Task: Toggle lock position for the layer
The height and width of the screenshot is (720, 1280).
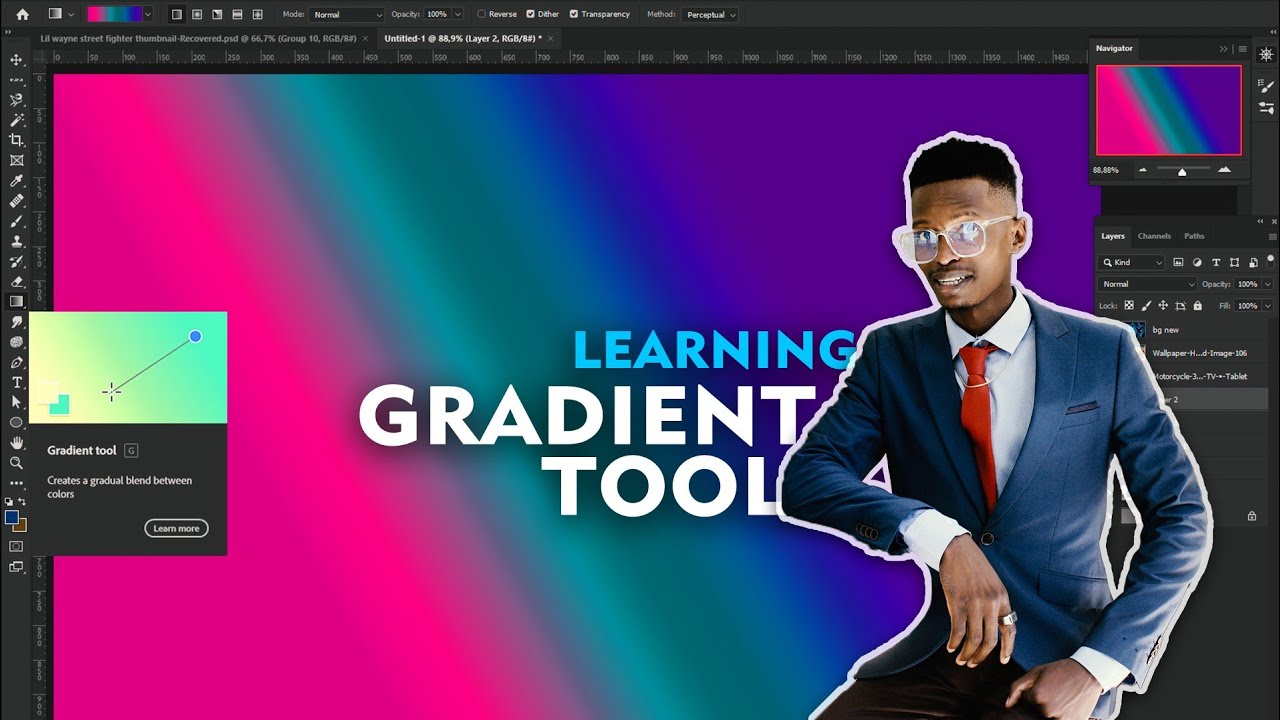Action: click(x=1163, y=306)
